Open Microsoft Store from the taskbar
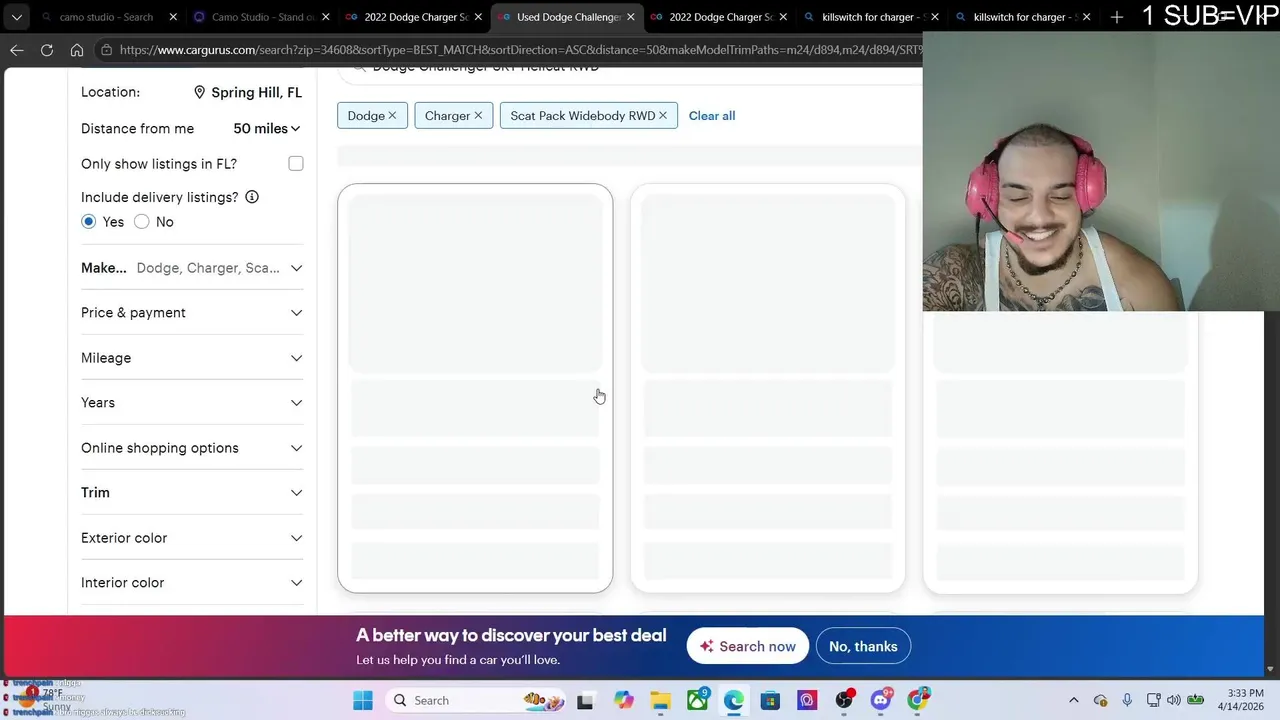This screenshot has width=1280, height=720. pyautogui.click(x=770, y=700)
